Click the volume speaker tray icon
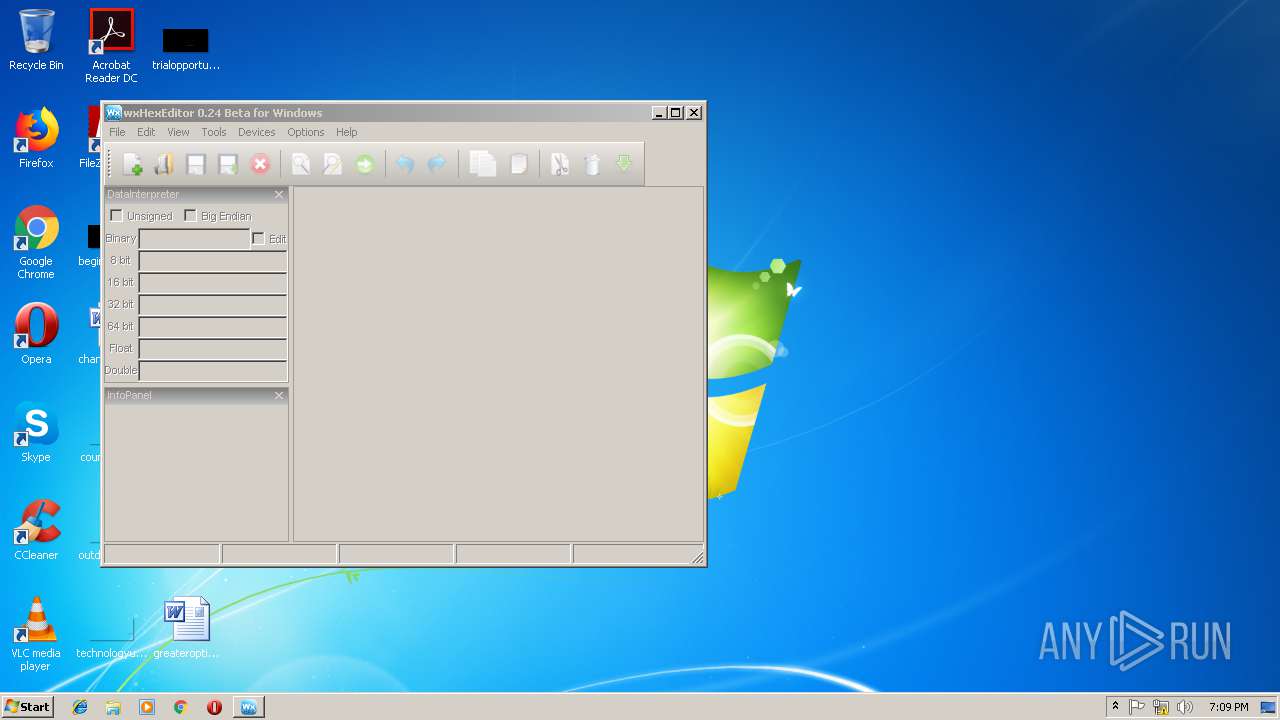 (x=1185, y=707)
